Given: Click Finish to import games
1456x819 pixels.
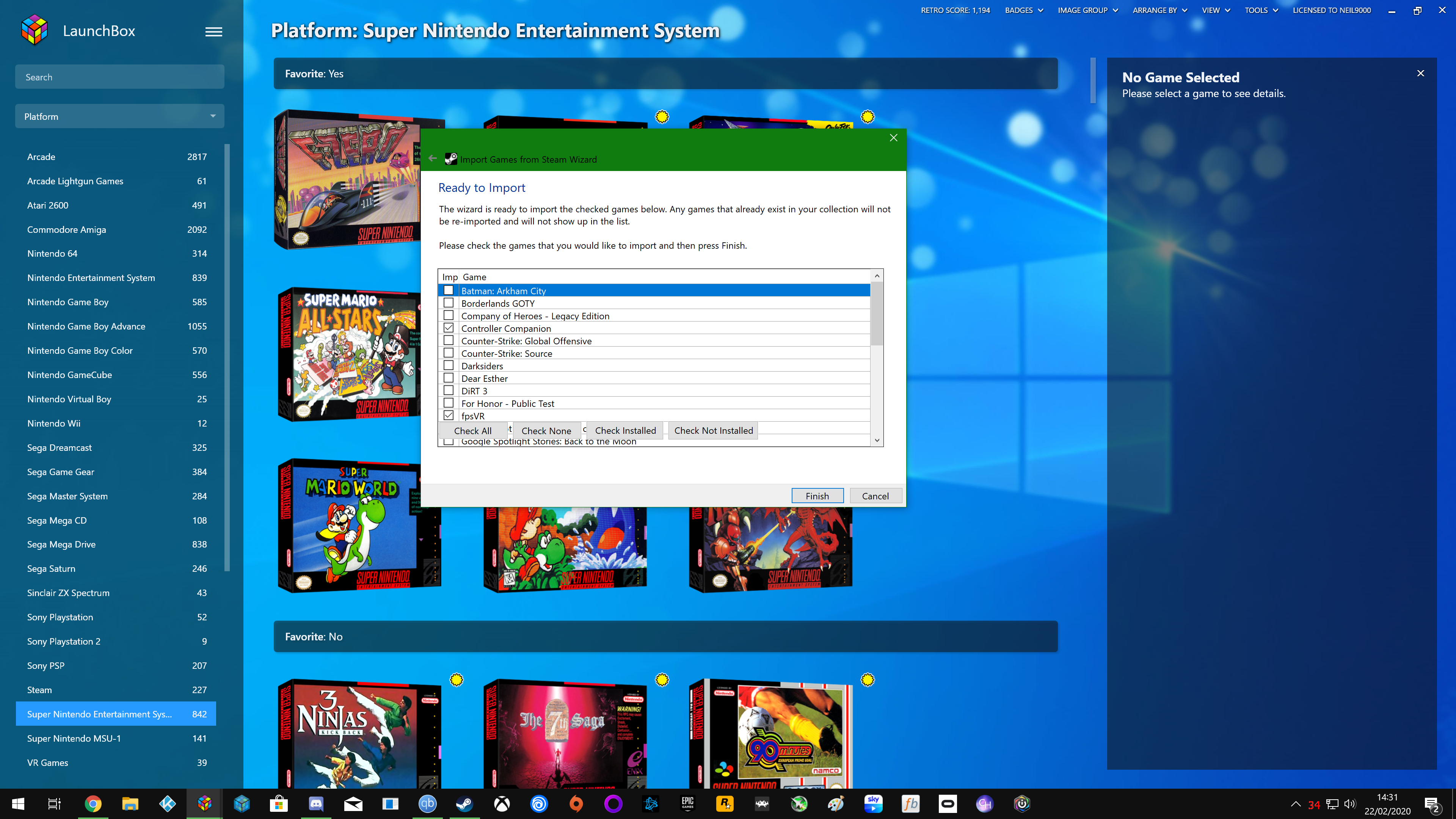Looking at the screenshot, I should [817, 496].
